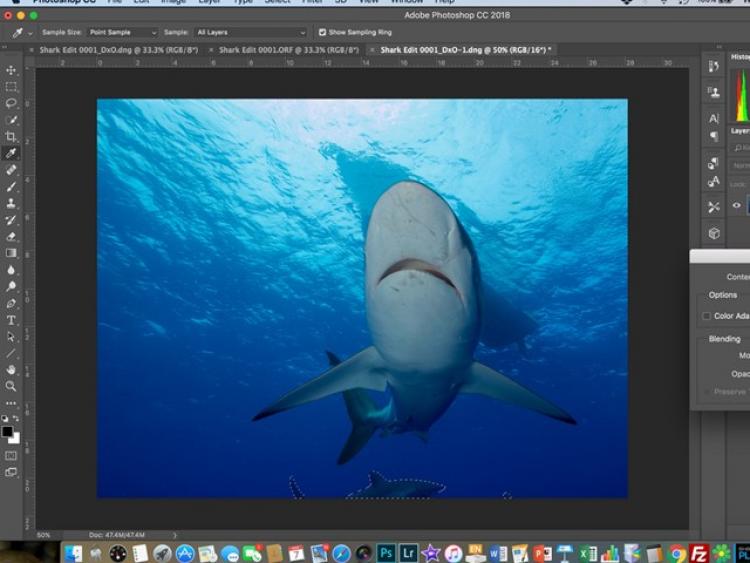Click the zoom percentage field in status bar
The height and width of the screenshot is (563, 750).
tap(44, 535)
